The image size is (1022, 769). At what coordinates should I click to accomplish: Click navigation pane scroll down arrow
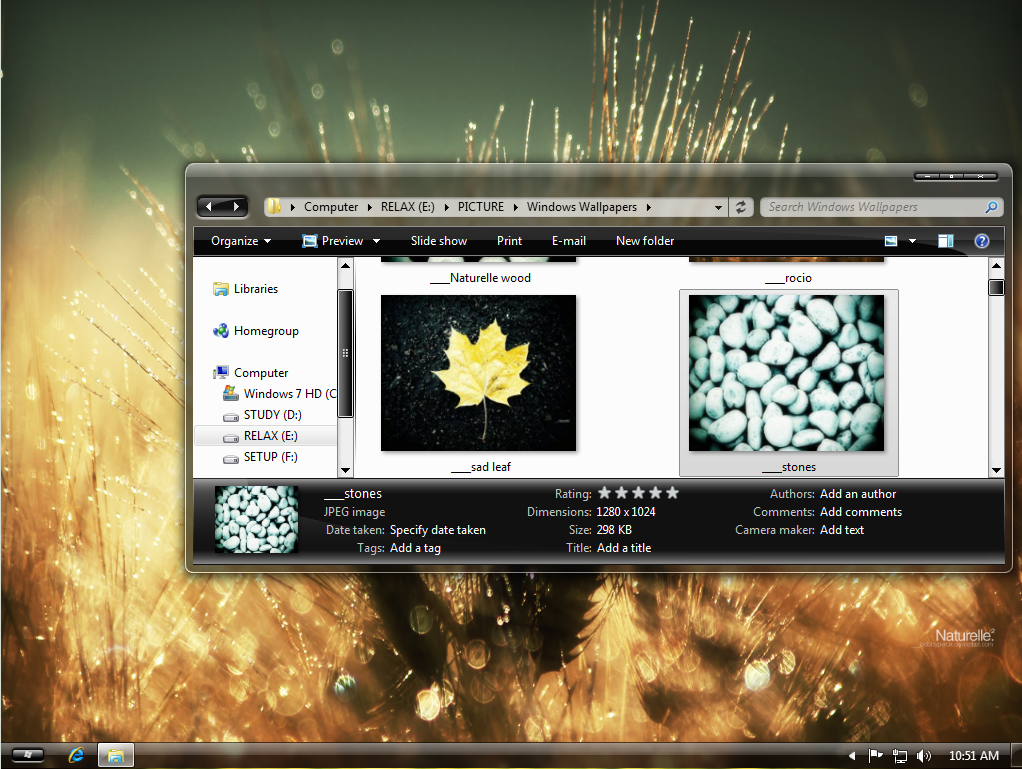(345, 470)
